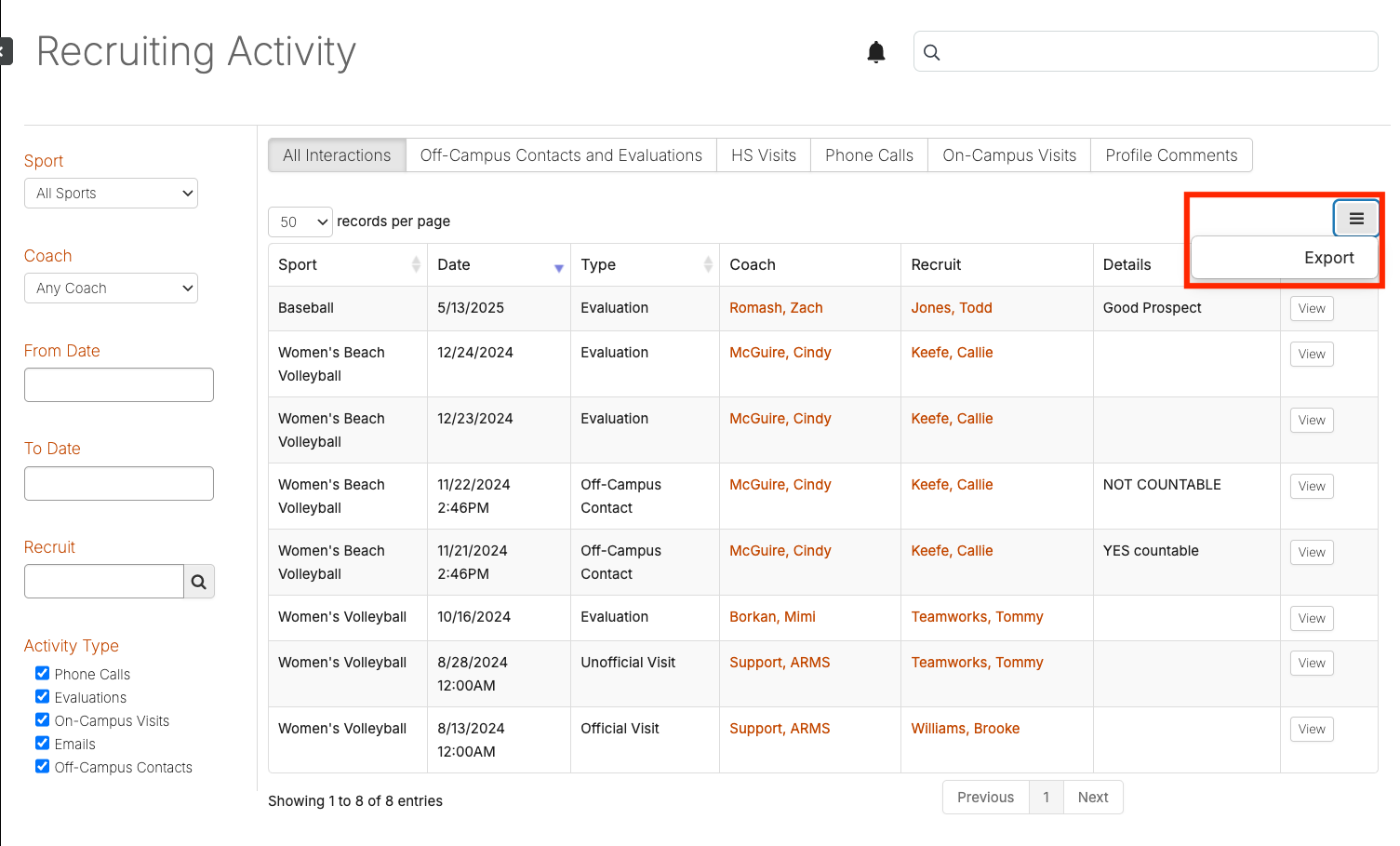Focus the Recruit search field
The width and height of the screenshot is (1400, 846).
click(x=104, y=582)
